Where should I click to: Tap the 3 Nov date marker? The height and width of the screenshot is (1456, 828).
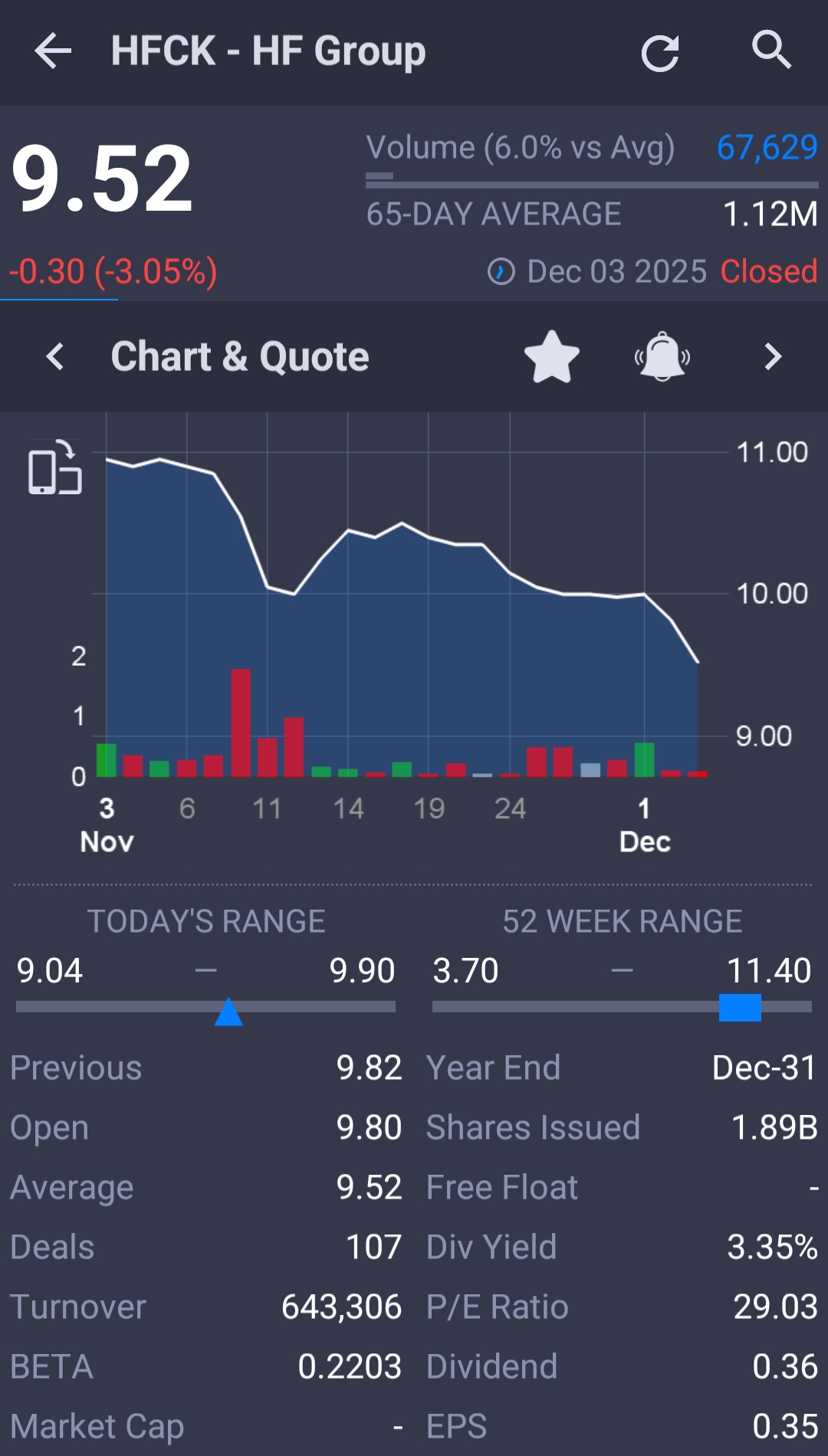click(107, 825)
